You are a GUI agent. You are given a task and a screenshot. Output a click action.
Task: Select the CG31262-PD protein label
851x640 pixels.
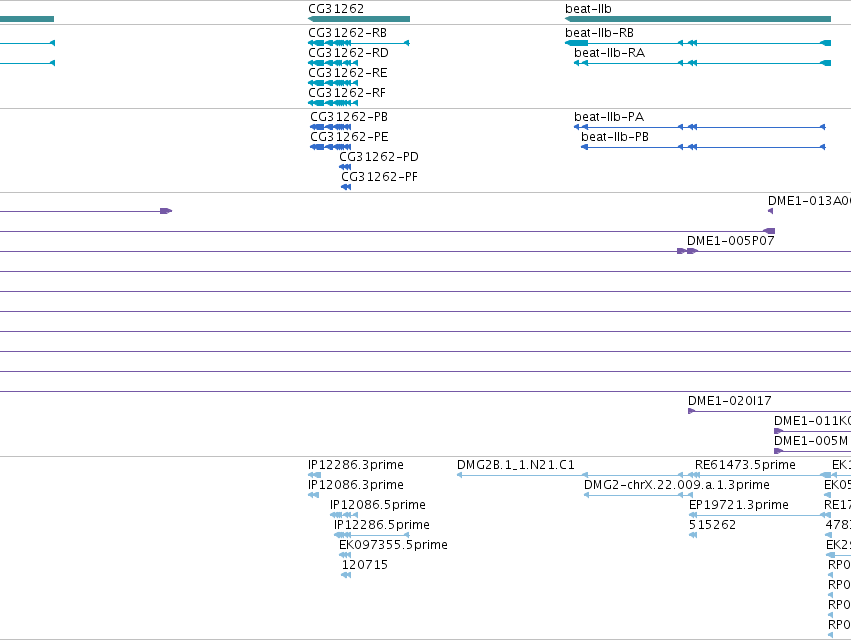[379, 157]
